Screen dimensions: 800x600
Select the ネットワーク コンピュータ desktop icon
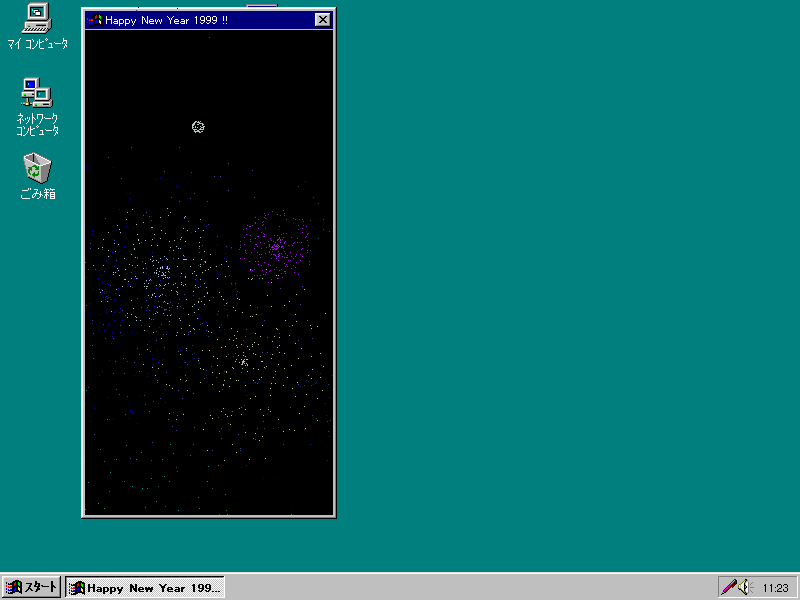click(x=37, y=93)
